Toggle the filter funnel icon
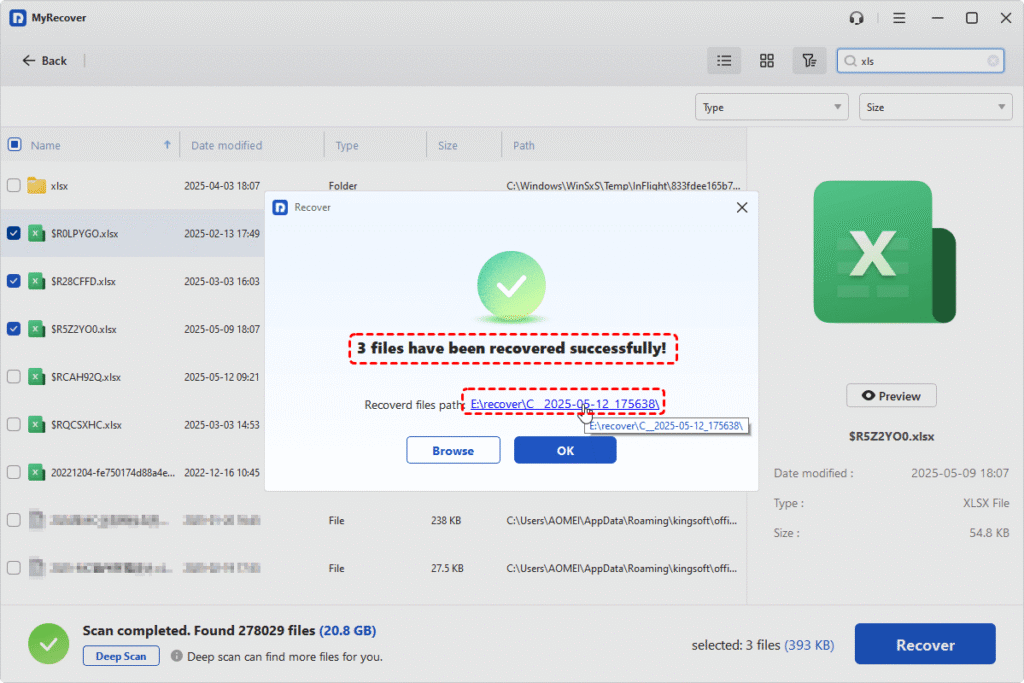1024x683 pixels. click(x=809, y=61)
